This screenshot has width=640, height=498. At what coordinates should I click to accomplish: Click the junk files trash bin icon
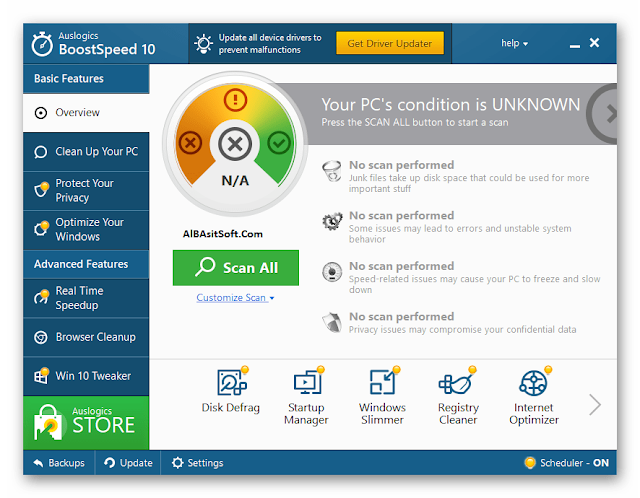(332, 171)
